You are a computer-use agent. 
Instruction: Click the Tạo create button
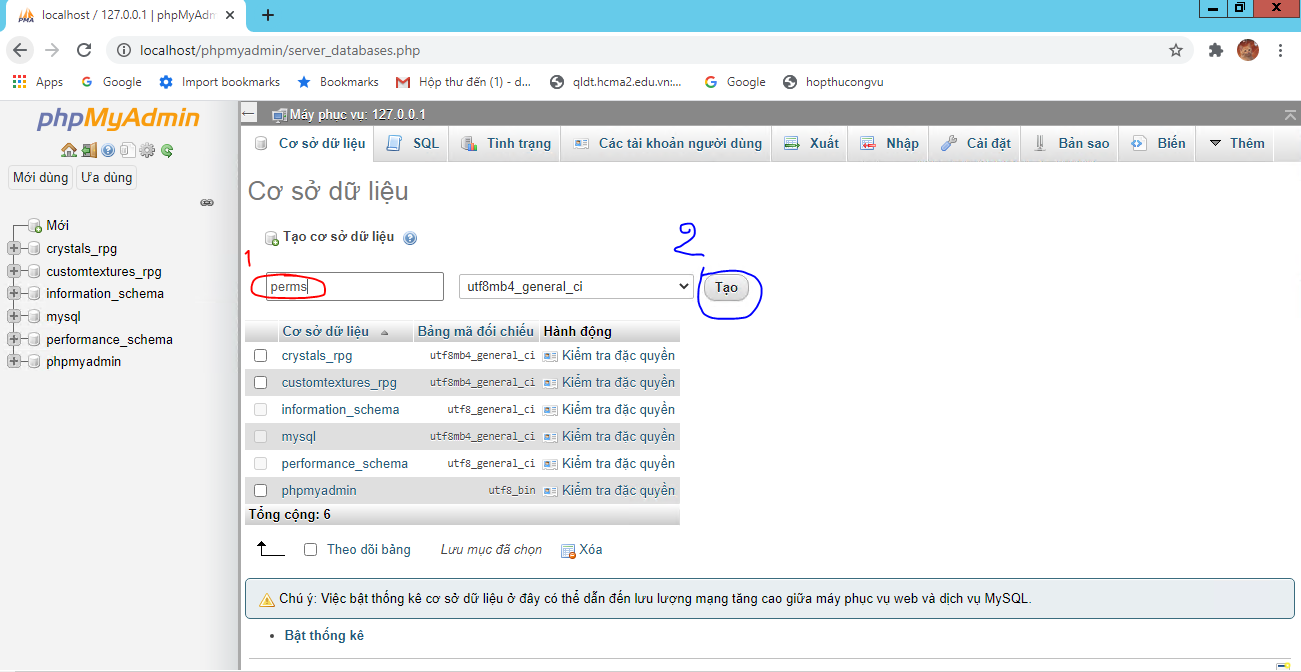tap(726, 287)
